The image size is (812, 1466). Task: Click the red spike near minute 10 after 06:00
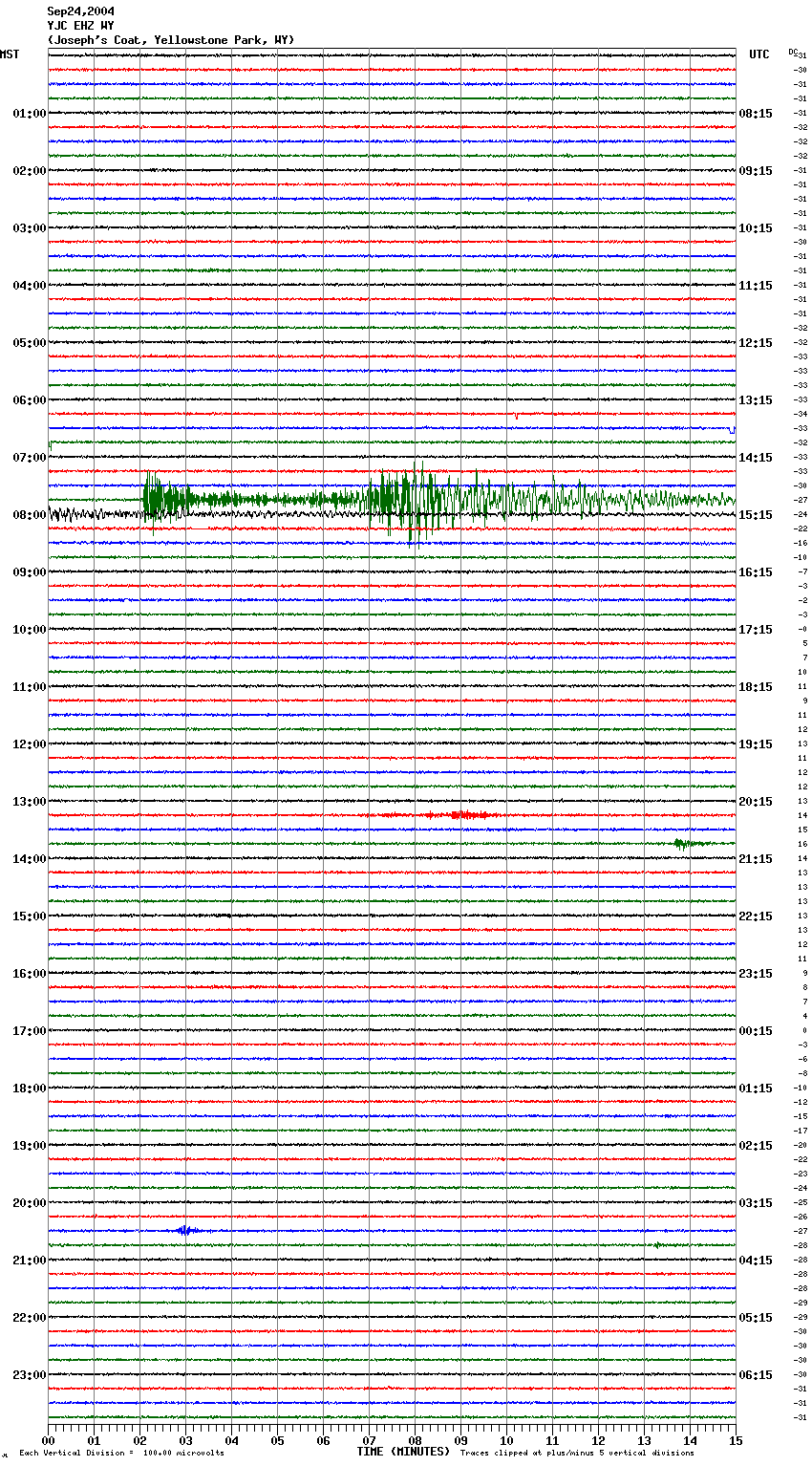pyautogui.click(x=516, y=416)
